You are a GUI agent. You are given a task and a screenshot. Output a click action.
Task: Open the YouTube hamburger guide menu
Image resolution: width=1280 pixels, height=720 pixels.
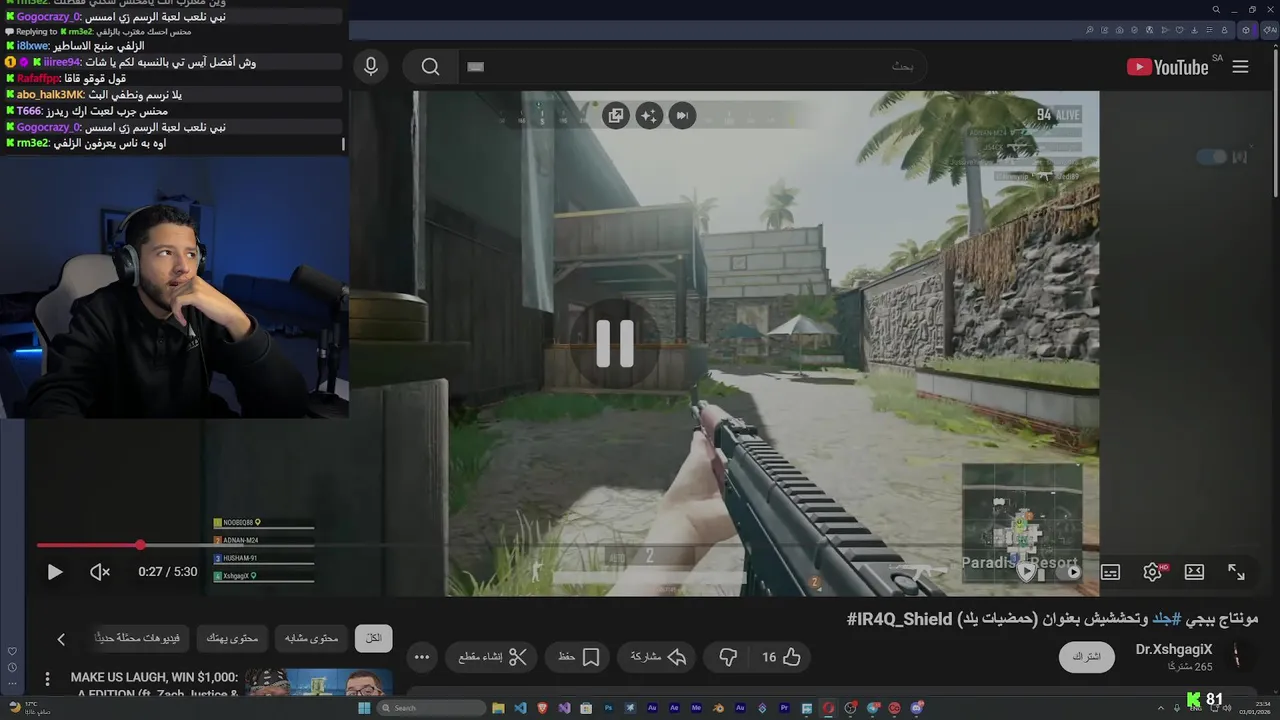1240,67
